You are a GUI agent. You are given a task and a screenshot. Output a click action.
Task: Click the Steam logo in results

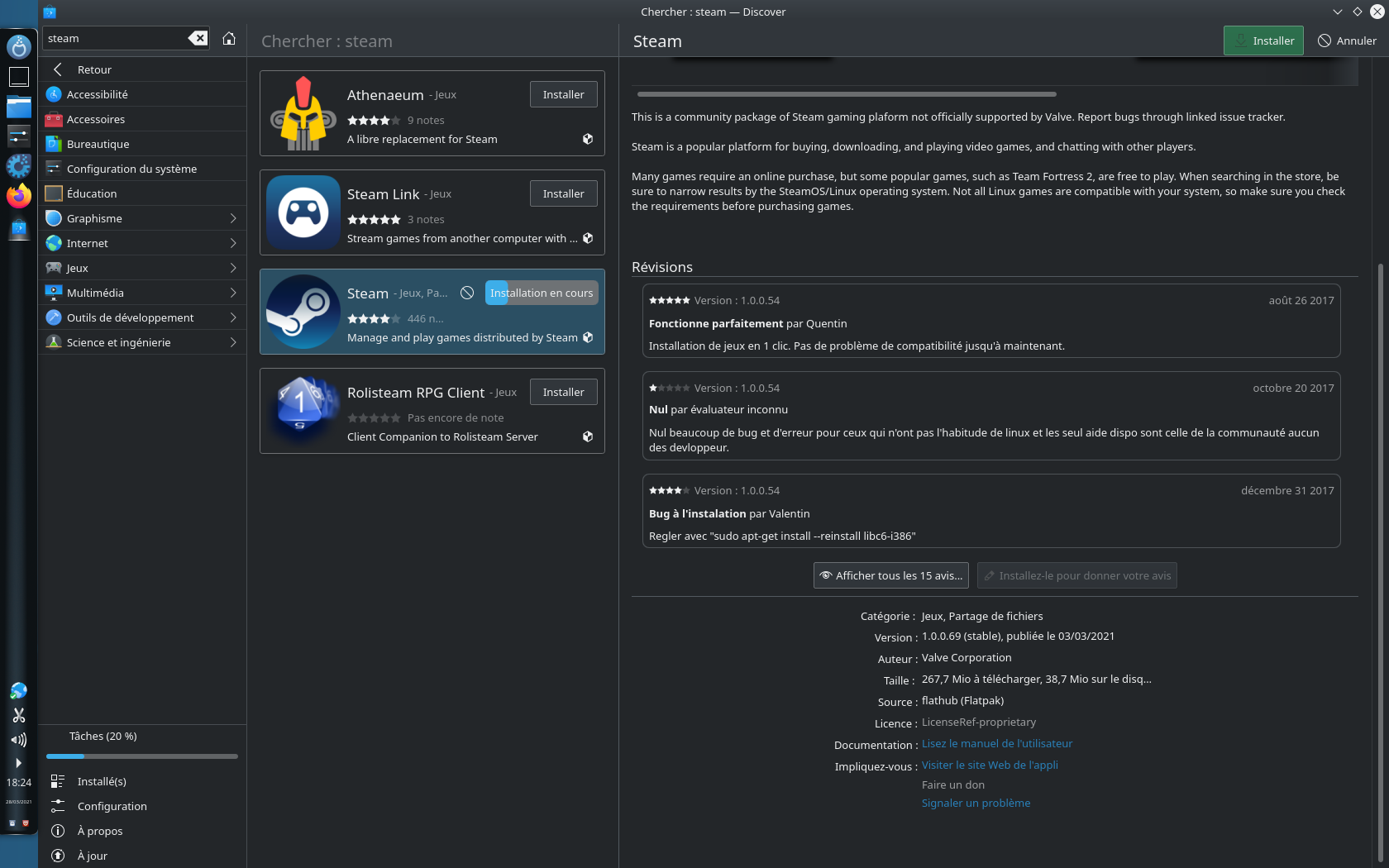point(303,312)
